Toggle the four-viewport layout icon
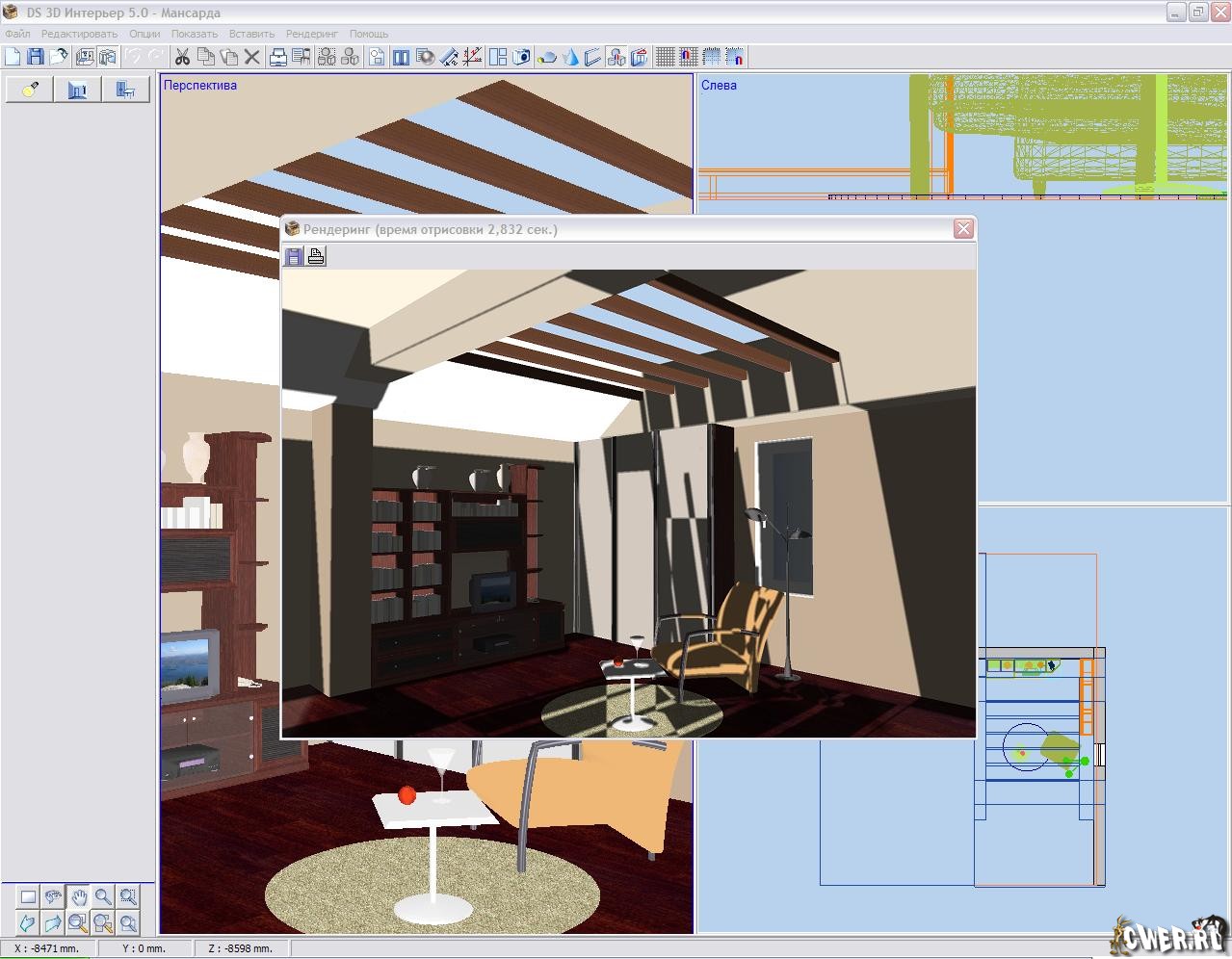This screenshot has width=1232, height=959. click(497, 57)
